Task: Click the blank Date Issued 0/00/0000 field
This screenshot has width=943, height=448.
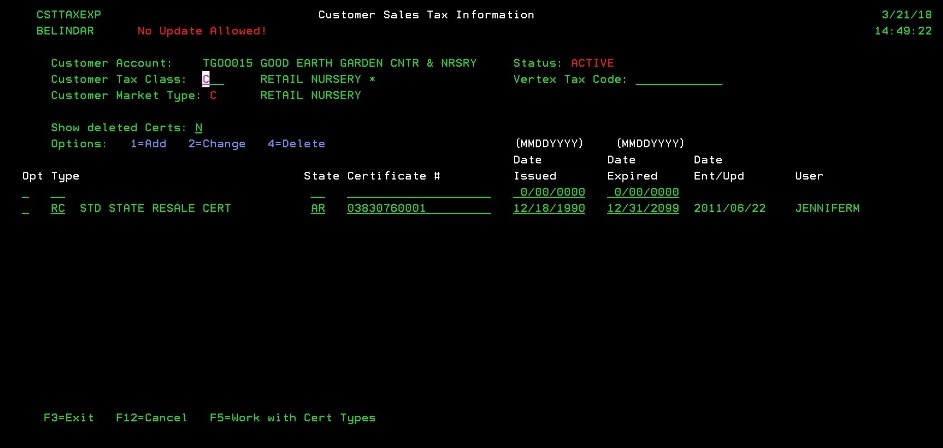Action: [x=548, y=192]
